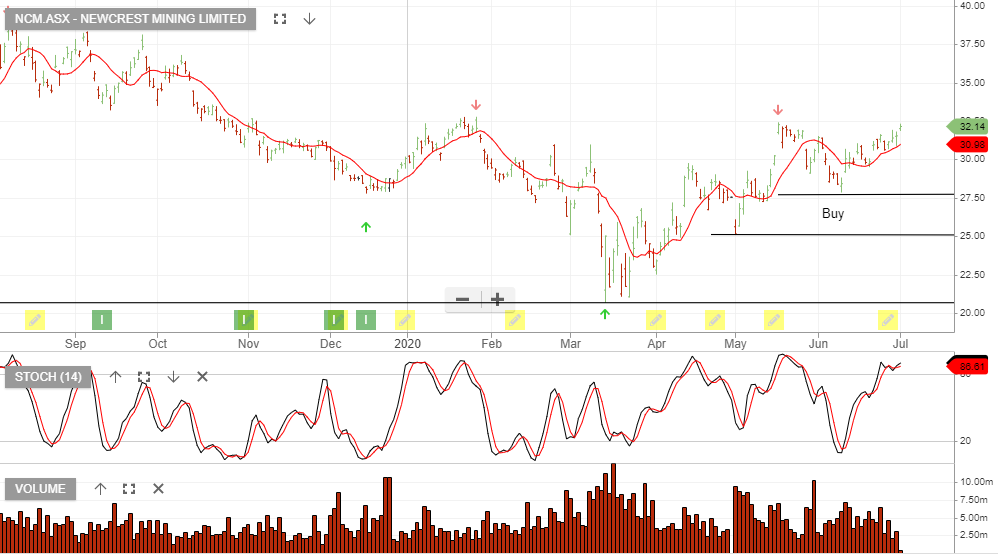The height and width of the screenshot is (554, 998).
Task: Select the VOLUME indicator label
Action: (40, 489)
